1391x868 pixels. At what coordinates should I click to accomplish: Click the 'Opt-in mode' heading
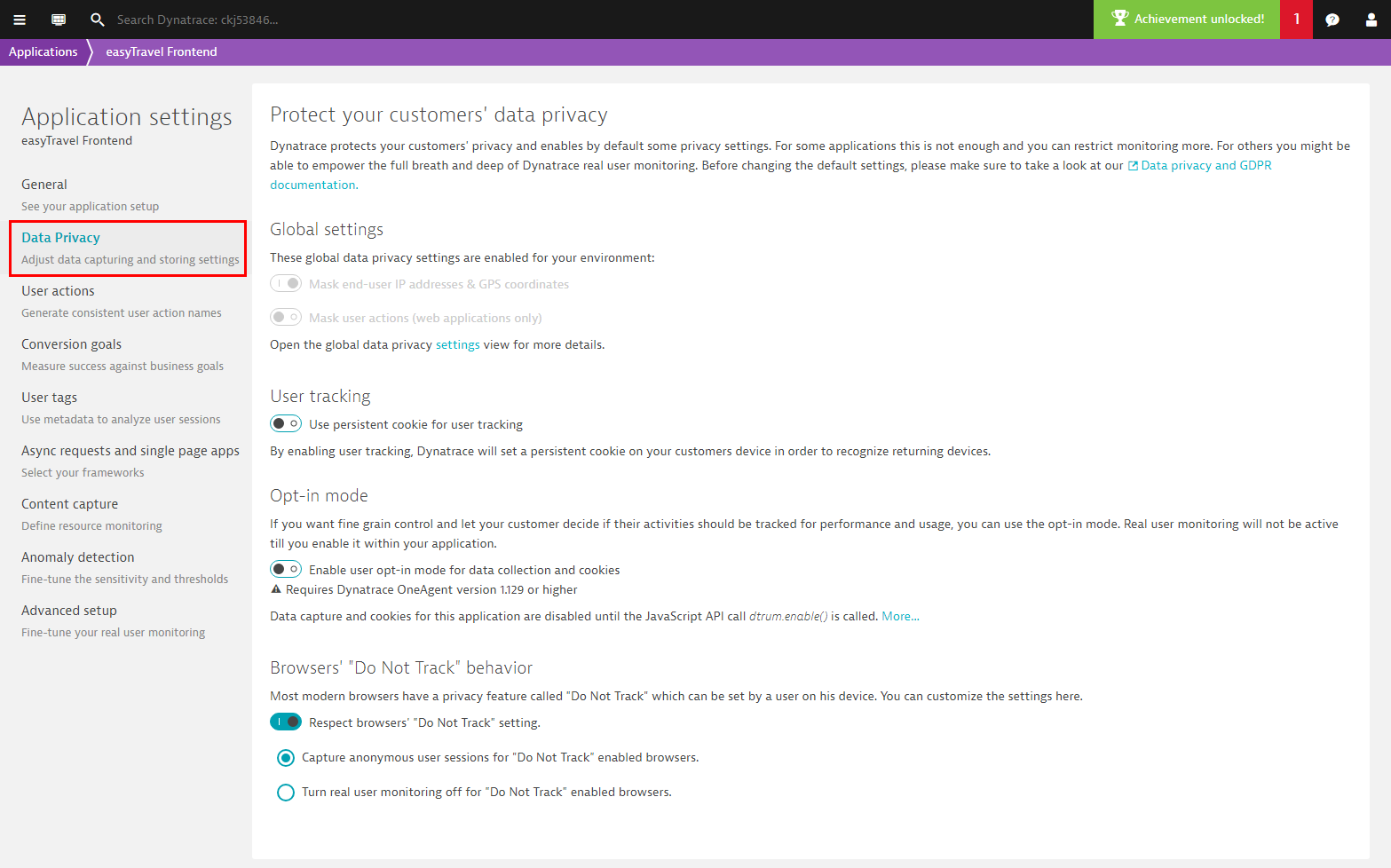[x=319, y=496]
